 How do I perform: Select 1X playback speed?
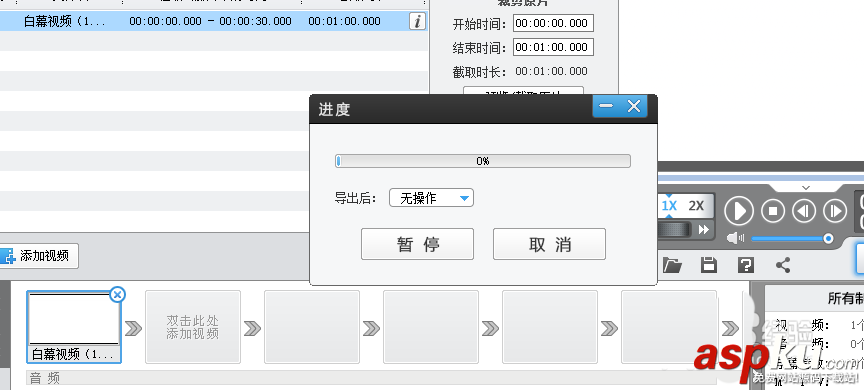click(669, 206)
